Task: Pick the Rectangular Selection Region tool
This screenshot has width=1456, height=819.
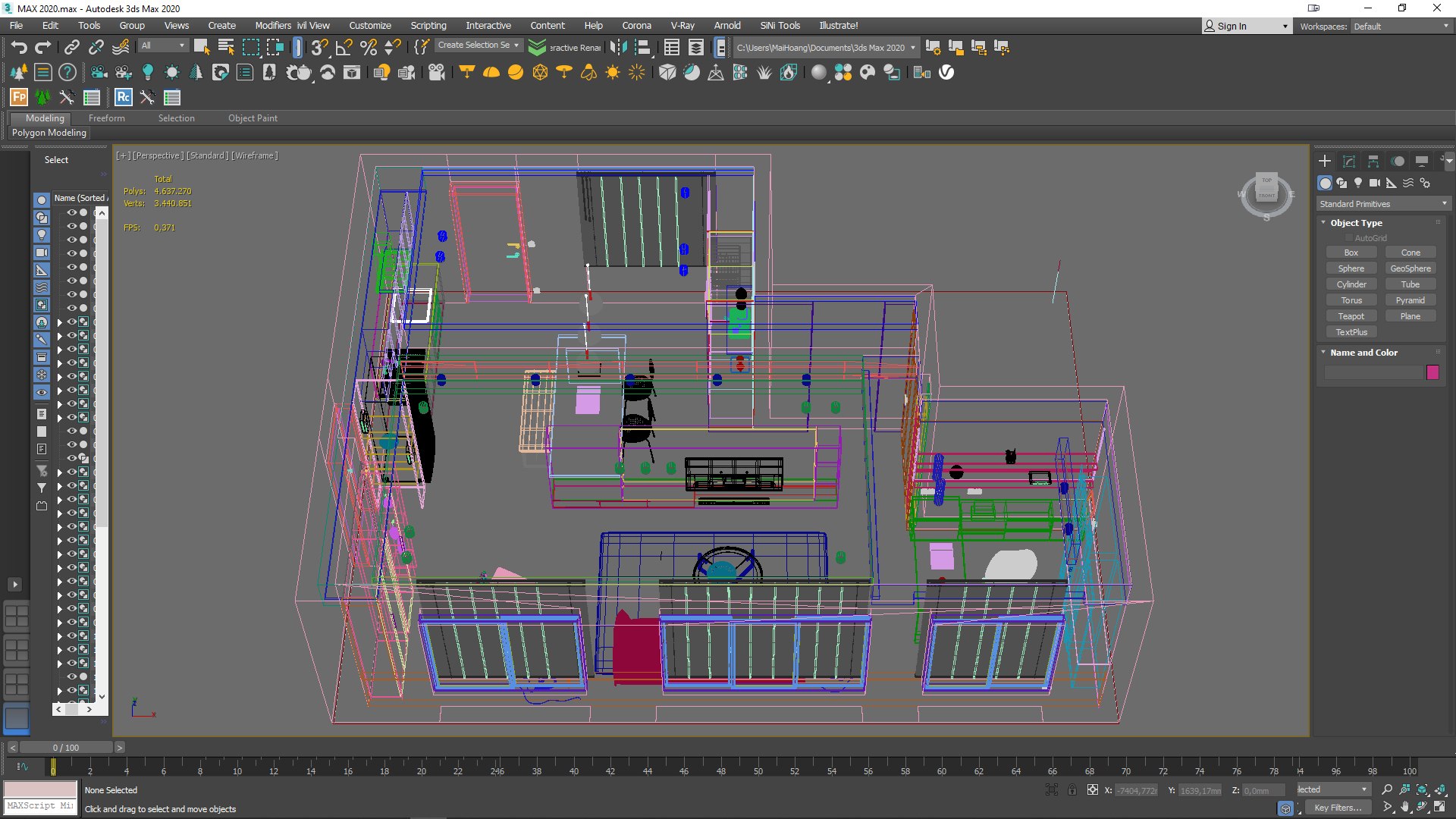Action: [x=250, y=47]
